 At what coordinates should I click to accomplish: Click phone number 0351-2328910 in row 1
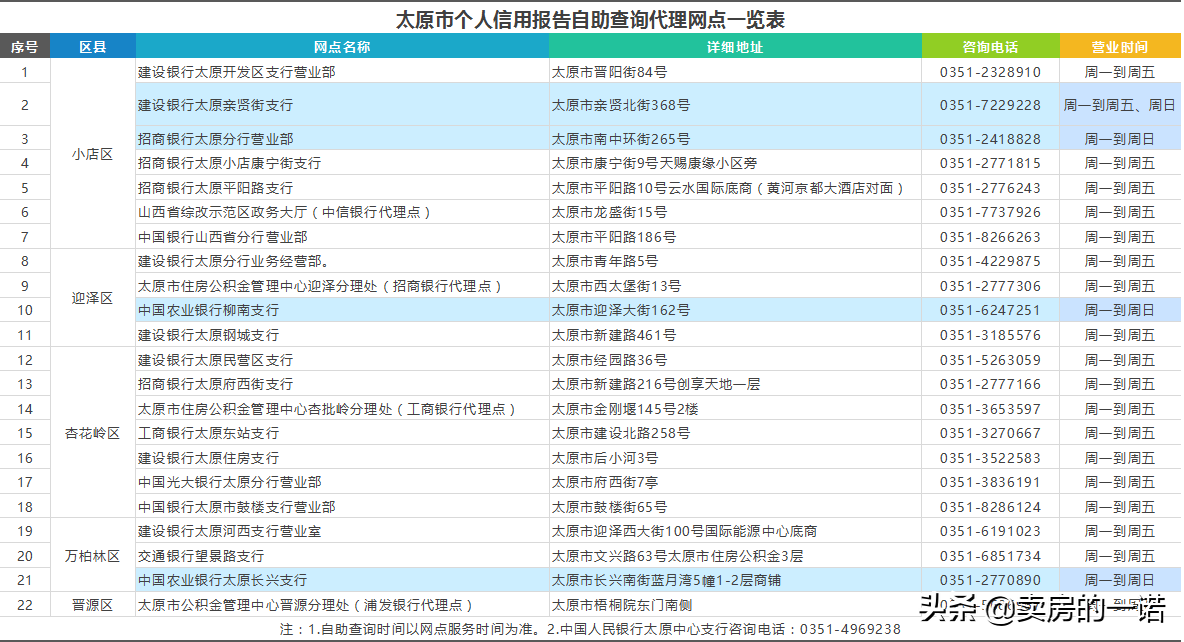(990, 71)
